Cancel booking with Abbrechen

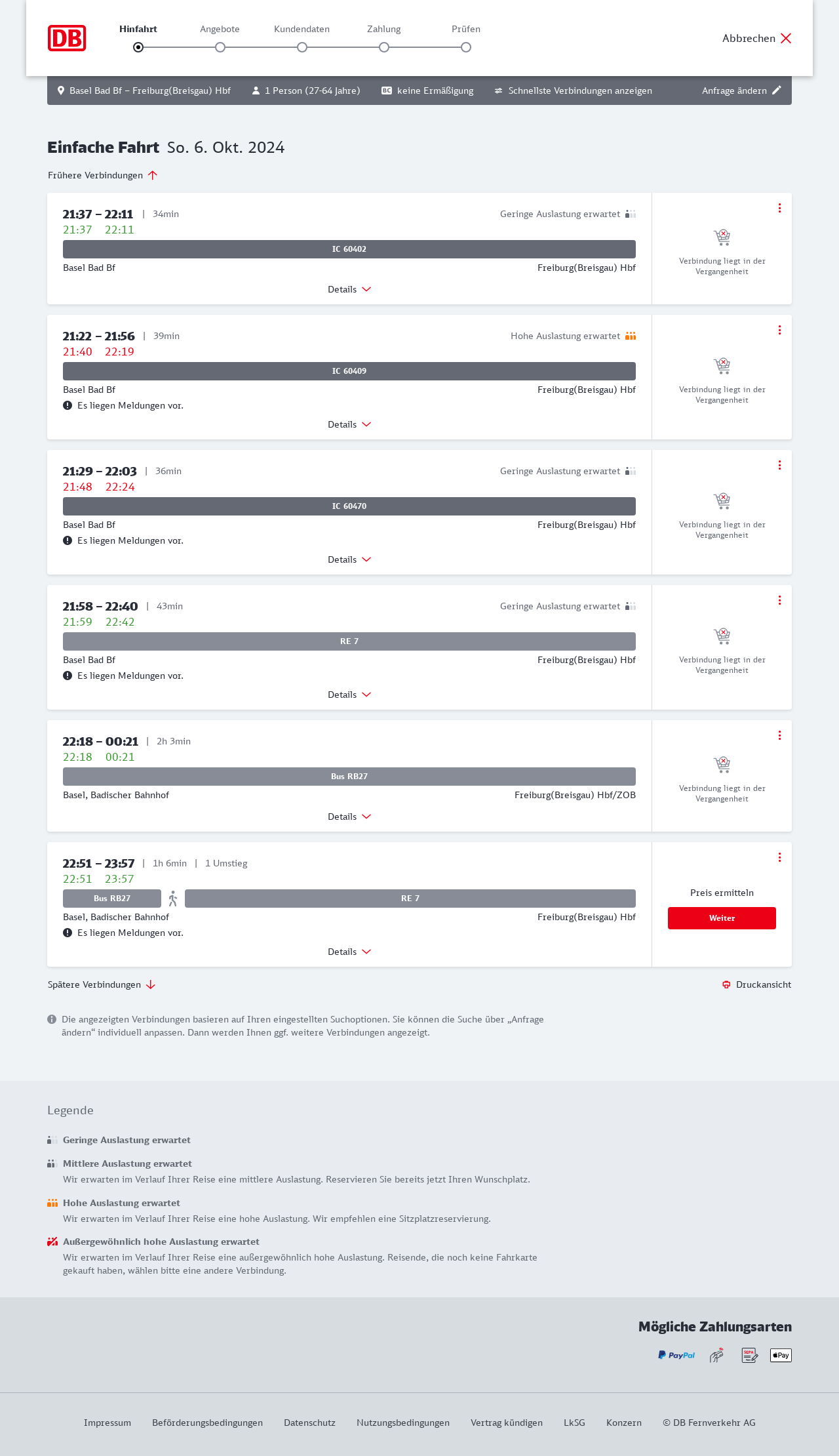pyautogui.click(x=756, y=38)
